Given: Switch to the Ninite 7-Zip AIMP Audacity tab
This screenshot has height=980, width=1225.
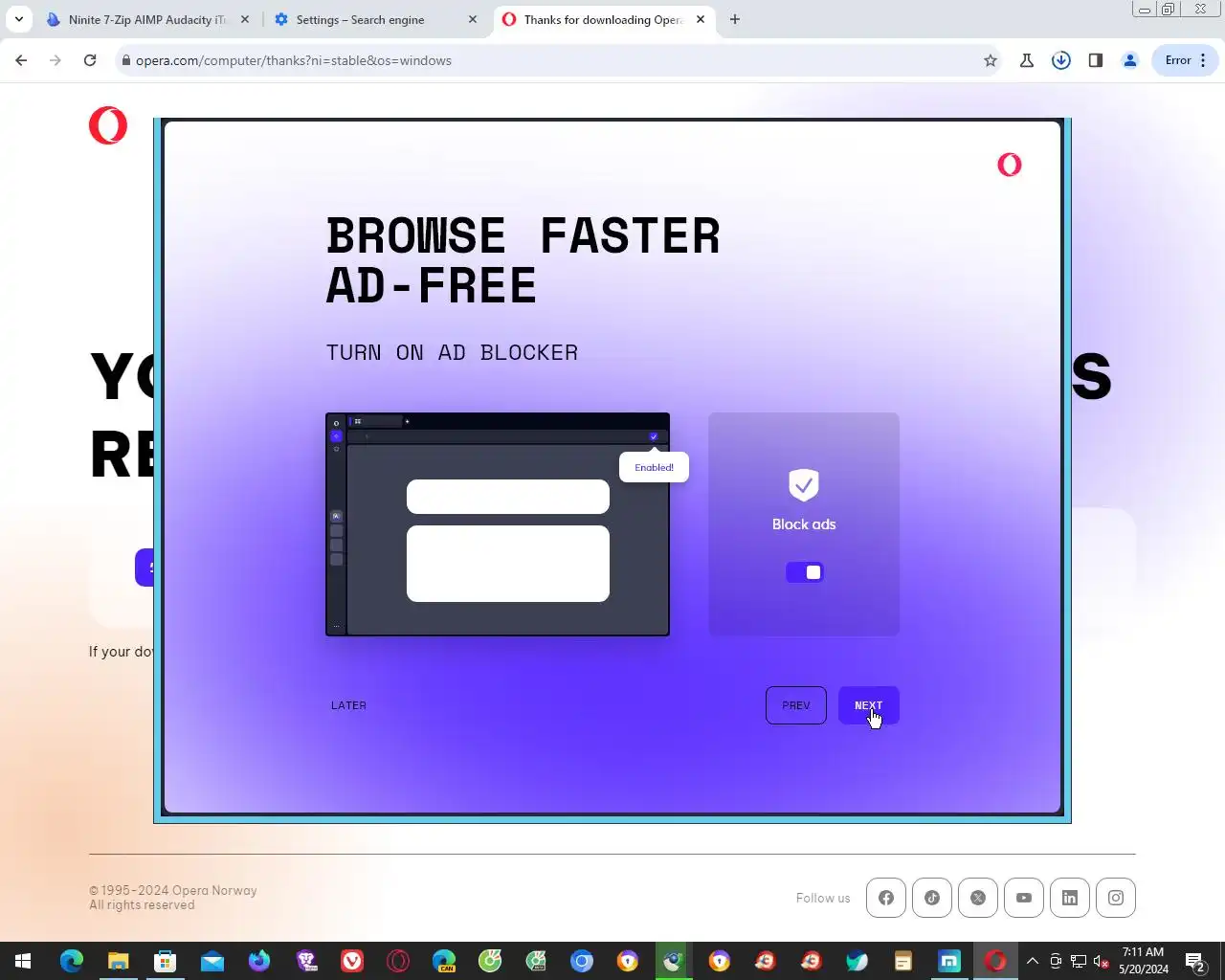Looking at the screenshot, I should [x=146, y=19].
